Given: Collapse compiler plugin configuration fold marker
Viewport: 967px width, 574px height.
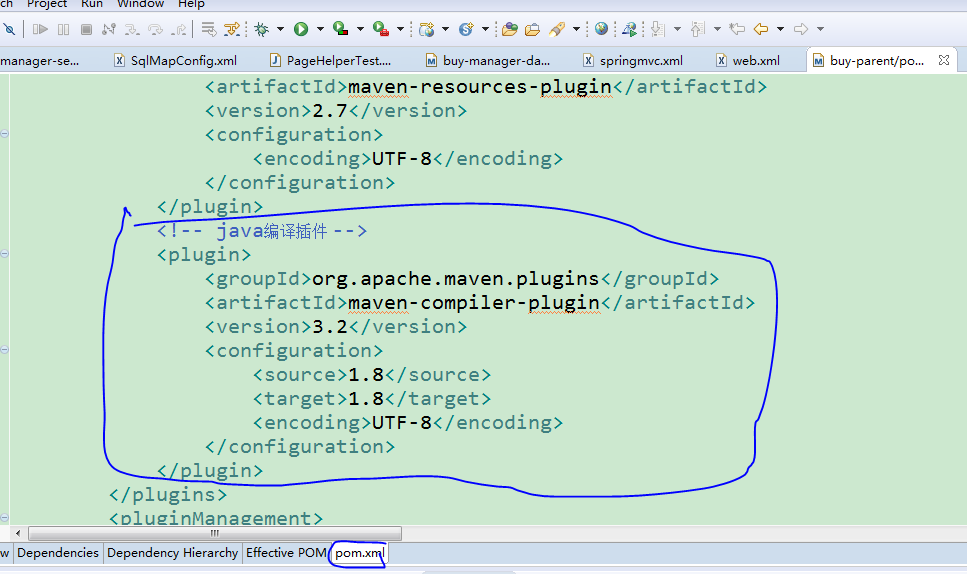Looking at the screenshot, I should pyautogui.click(x=4, y=350).
